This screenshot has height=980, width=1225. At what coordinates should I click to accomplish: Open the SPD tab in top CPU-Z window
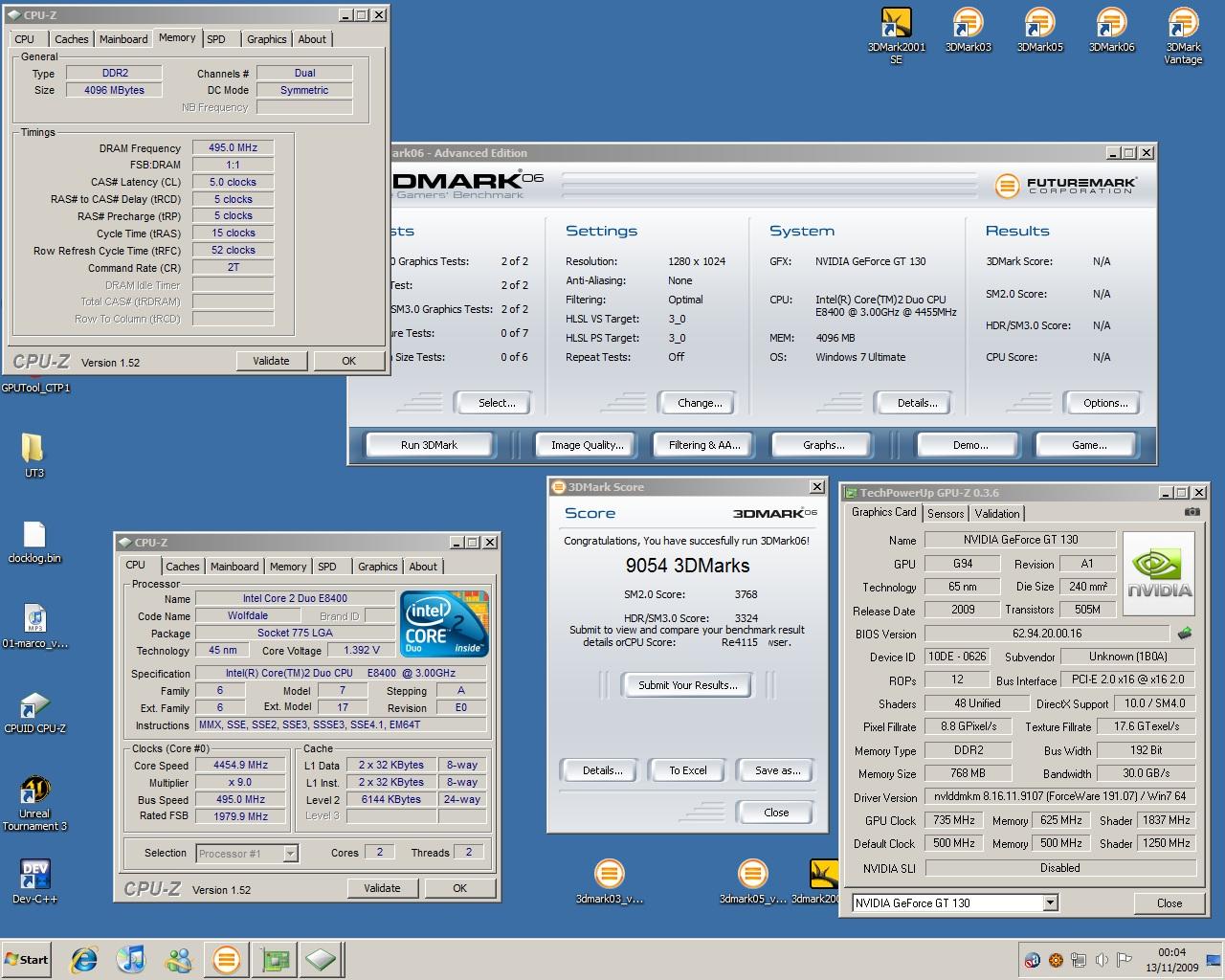point(217,39)
